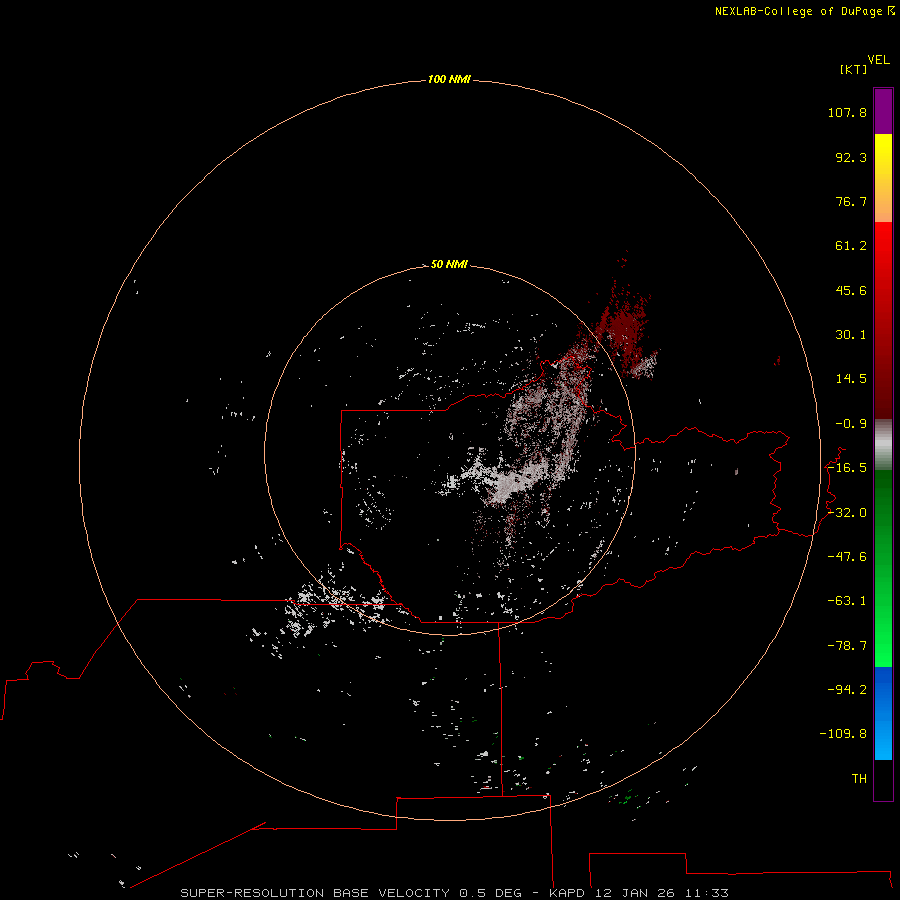Click the VEL legend title
The image size is (900, 900).
click(879, 60)
